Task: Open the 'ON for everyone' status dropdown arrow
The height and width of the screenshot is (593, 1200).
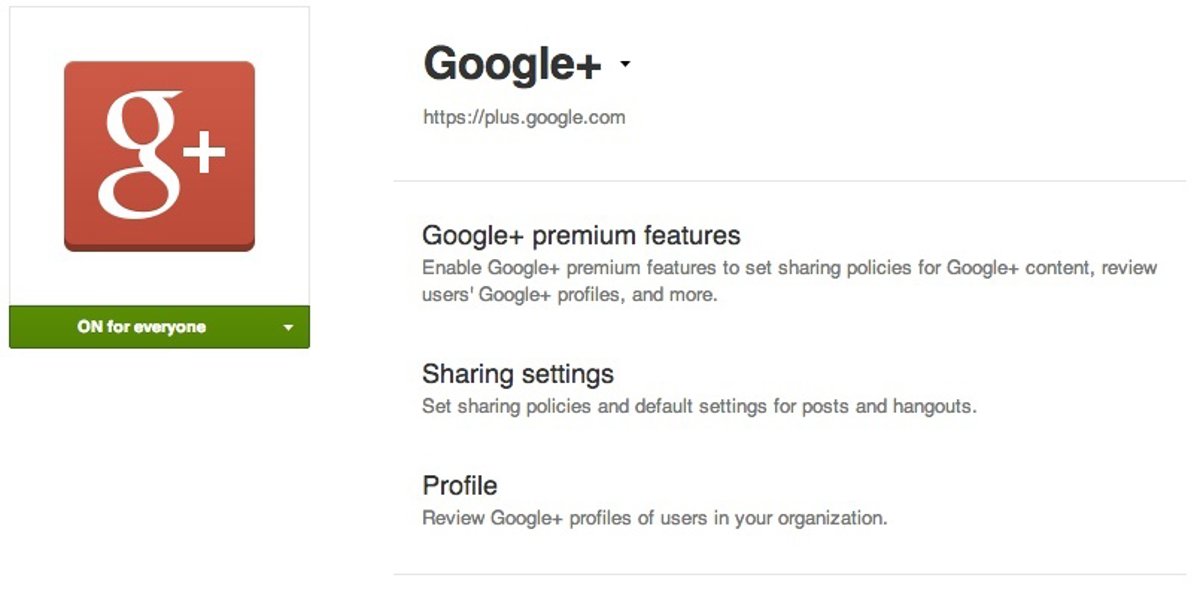Action: 288,328
